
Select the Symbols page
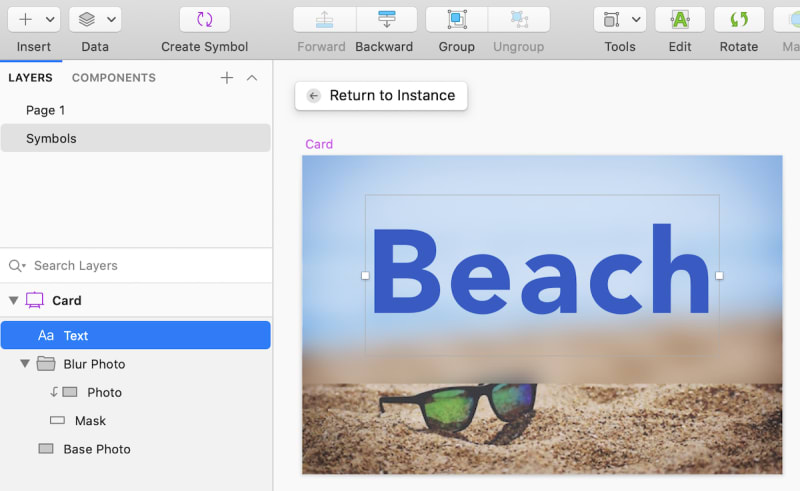136,138
